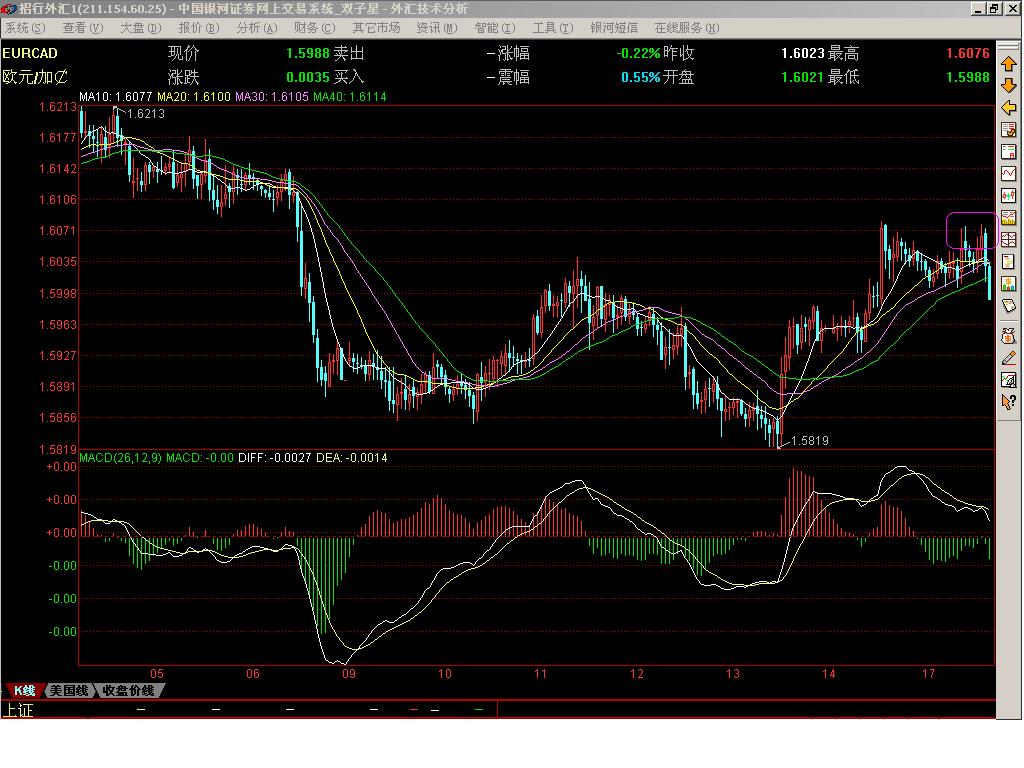Click the current price 1.5988 next to 现价
The width and height of the screenshot is (1024, 768).
(308, 54)
